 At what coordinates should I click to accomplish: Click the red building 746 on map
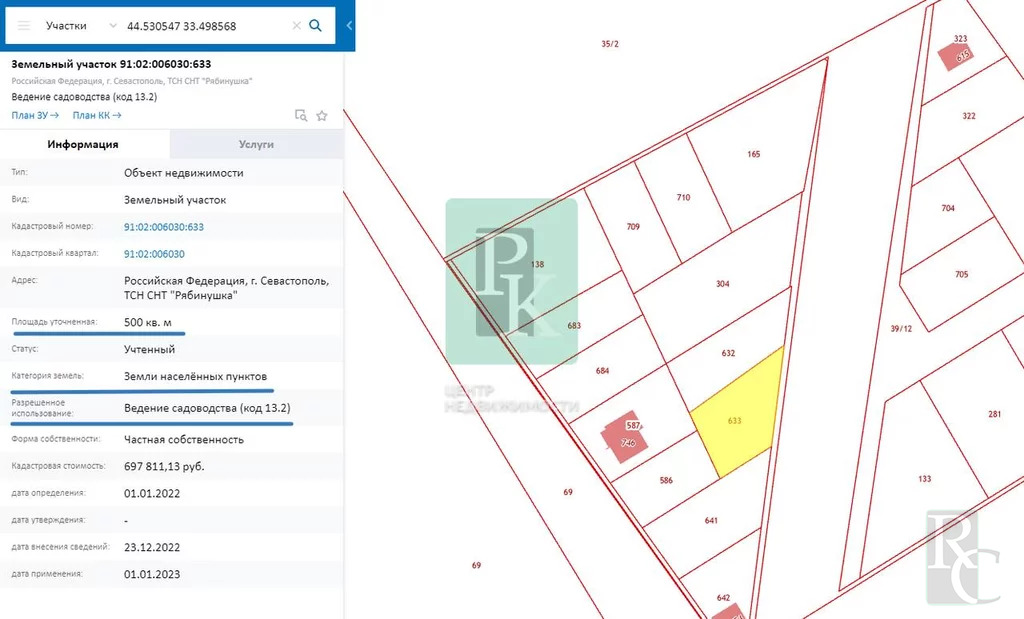pos(624,439)
